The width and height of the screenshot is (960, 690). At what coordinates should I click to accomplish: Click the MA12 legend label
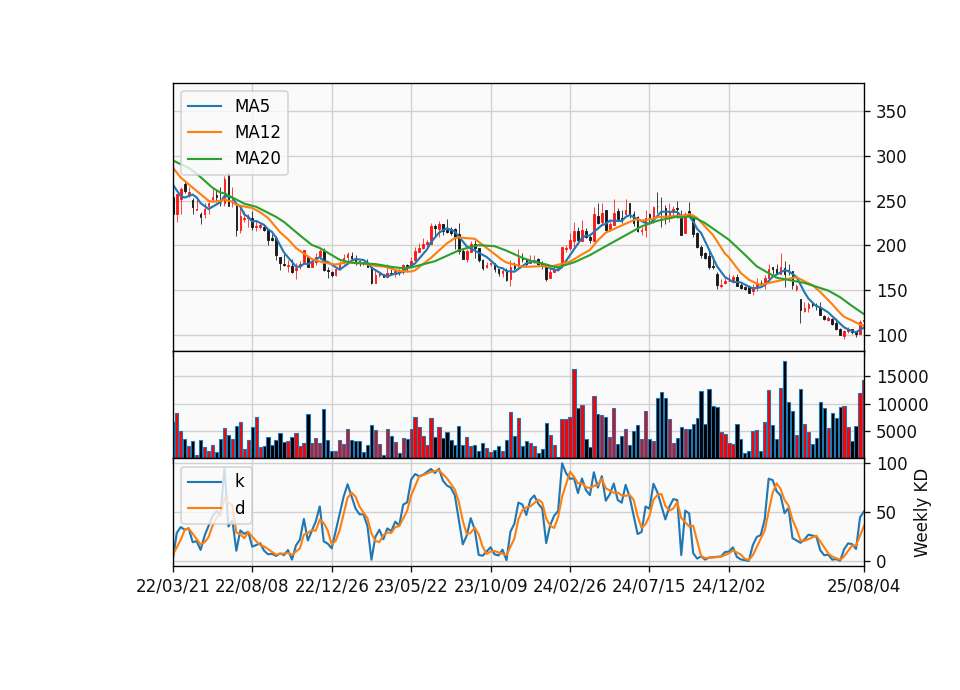tap(257, 132)
